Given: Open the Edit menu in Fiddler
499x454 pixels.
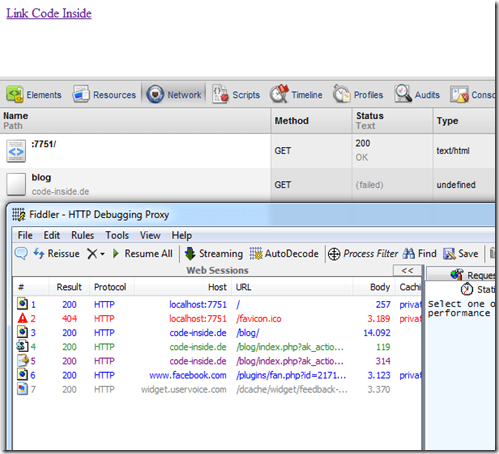Looking at the screenshot, I should coord(52,235).
